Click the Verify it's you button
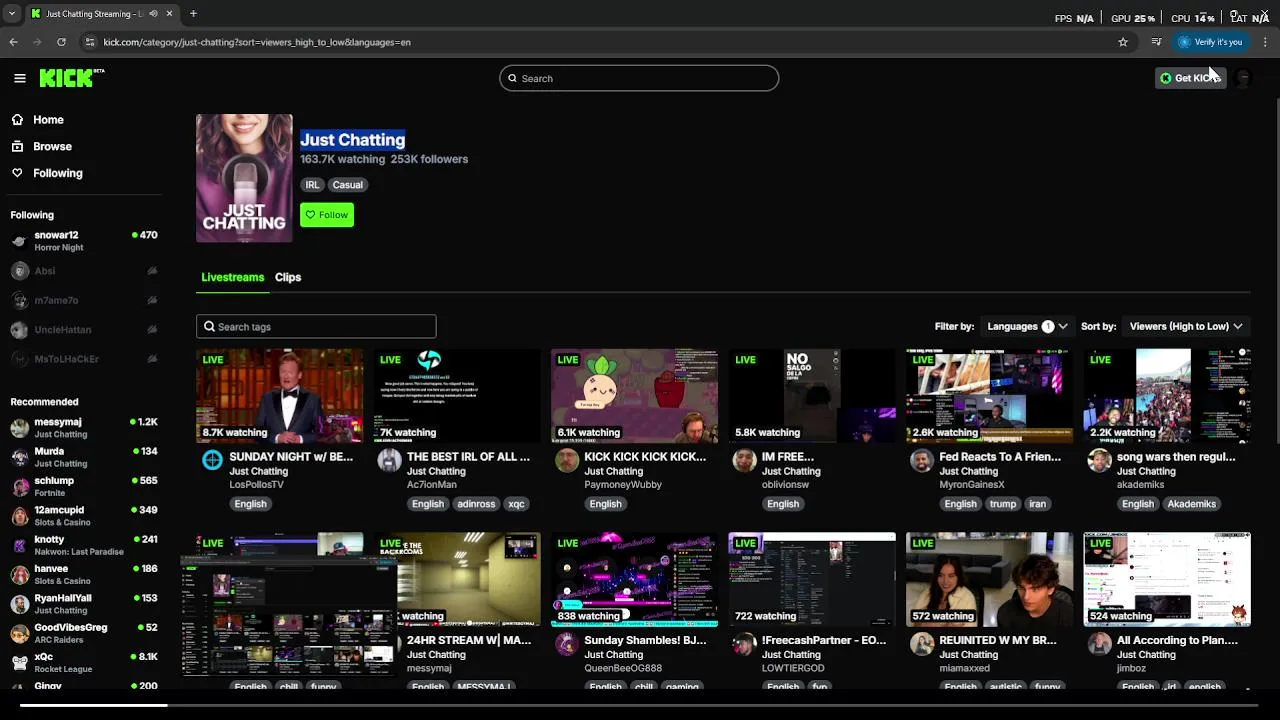Viewport: 1280px width, 720px height. point(1210,42)
